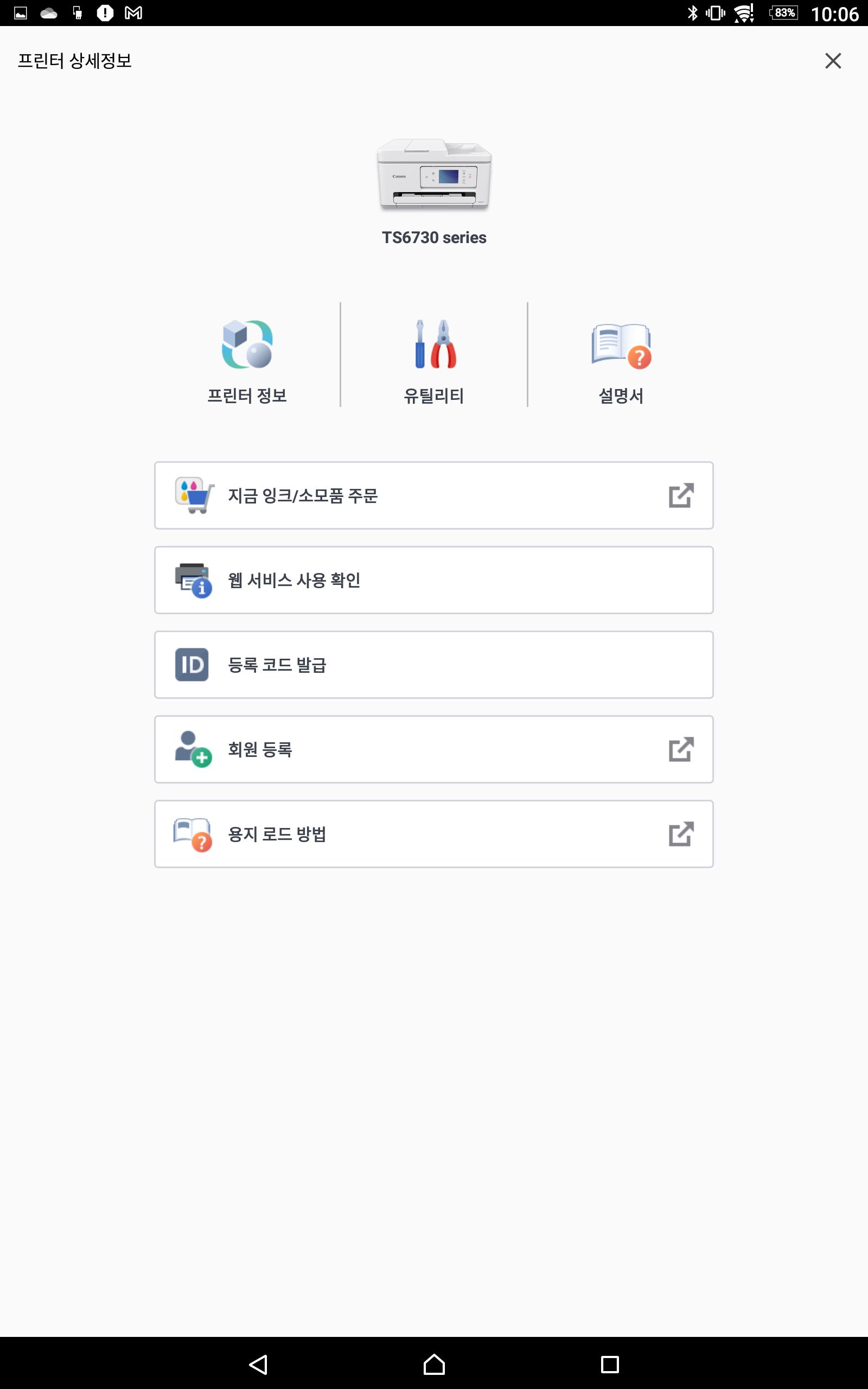The image size is (868, 1389).
Task: Open the 프린터 정보 icon
Action: [247, 345]
